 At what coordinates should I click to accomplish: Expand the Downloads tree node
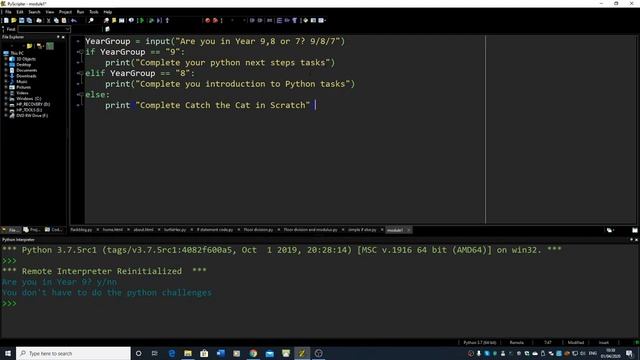[6, 76]
